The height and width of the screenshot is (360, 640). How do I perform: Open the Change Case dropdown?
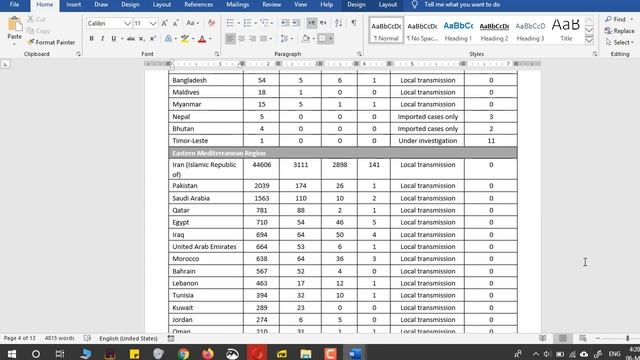click(192, 23)
